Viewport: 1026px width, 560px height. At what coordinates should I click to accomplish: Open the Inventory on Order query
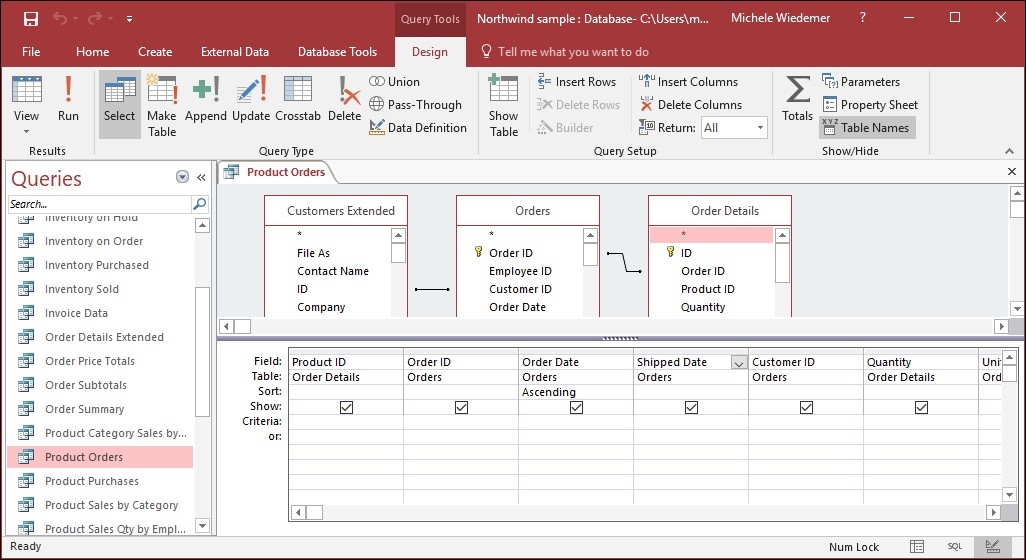[x=94, y=241]
